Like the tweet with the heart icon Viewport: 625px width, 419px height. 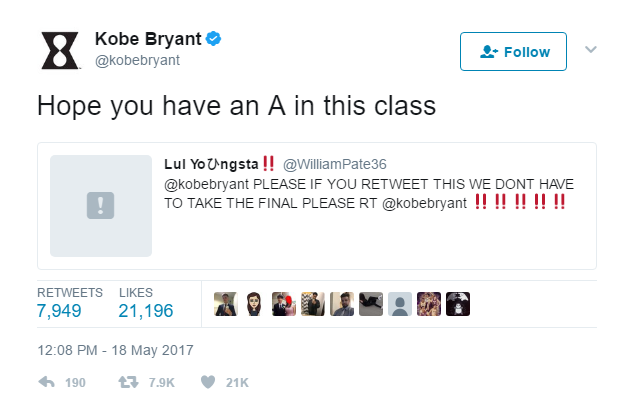pos(208,382)
